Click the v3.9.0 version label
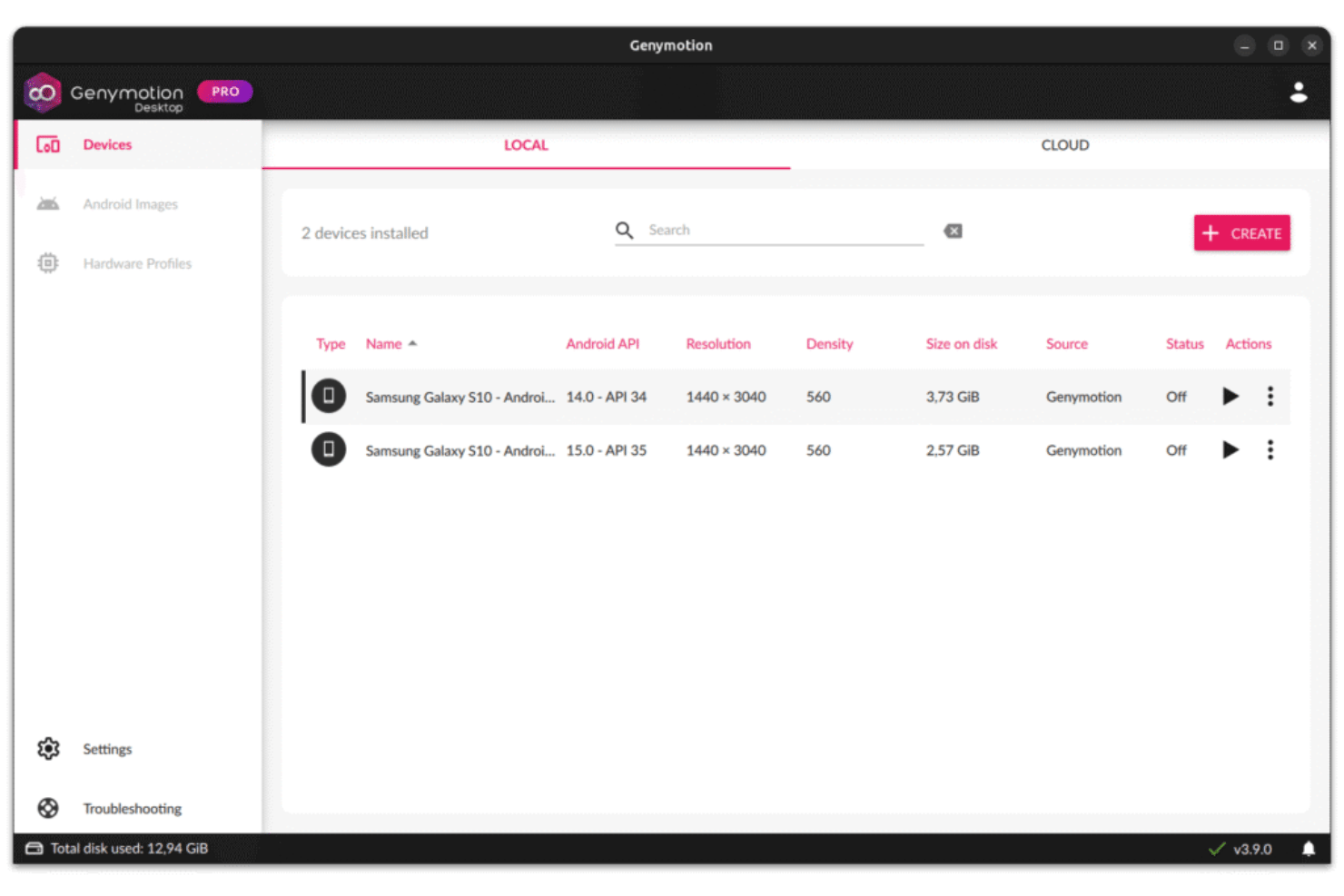This screenshot has width=1344, height=896. (1252, 850)
